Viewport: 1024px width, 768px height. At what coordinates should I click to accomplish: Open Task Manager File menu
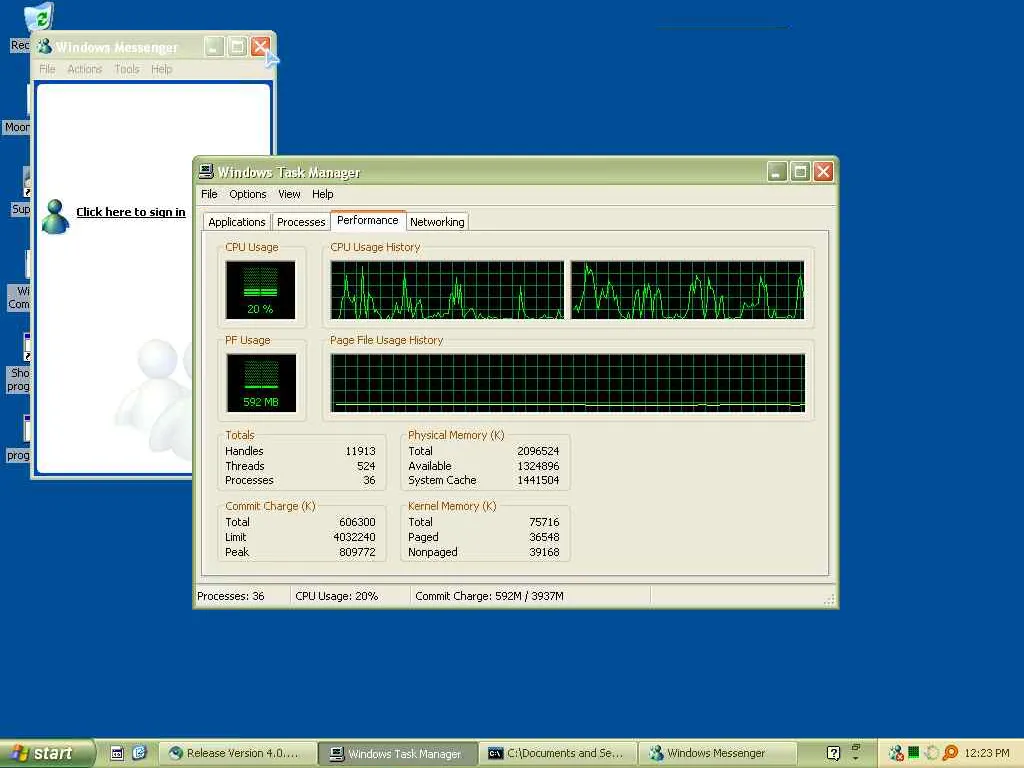[209, 194]
